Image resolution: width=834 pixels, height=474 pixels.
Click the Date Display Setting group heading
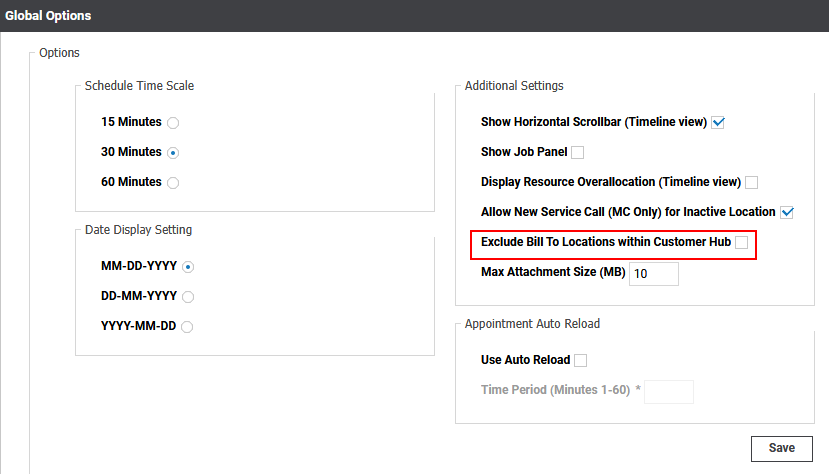point(138,230)
